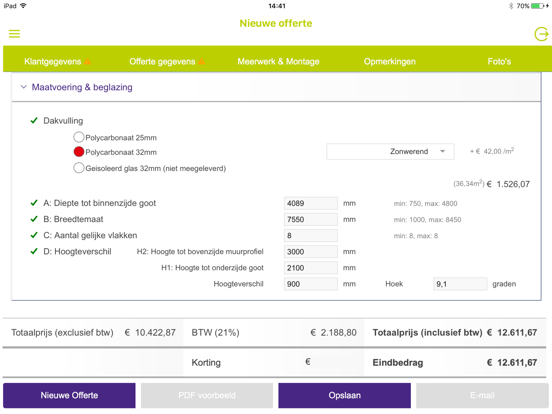Viewport: 552px width, 414px height.
Task: Tap the checkmark beside B: Breedtemaat
Action: point(34,219)
